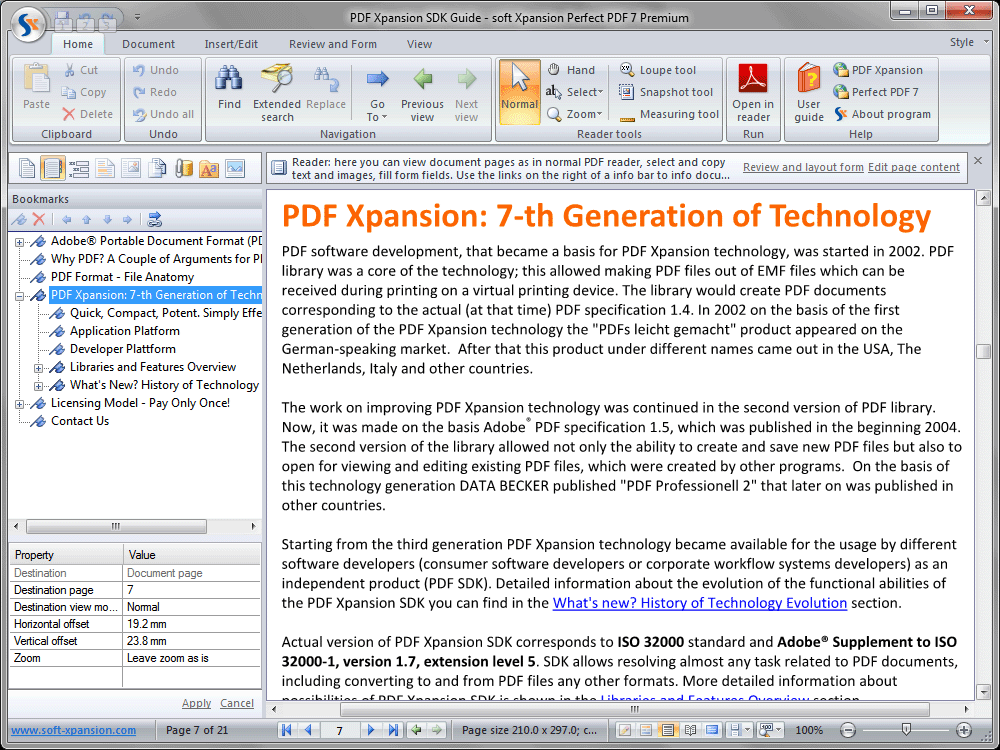The image size is (1000, 750).
Task: Go to last page in status bar
Action: click(x=393, y=730)
